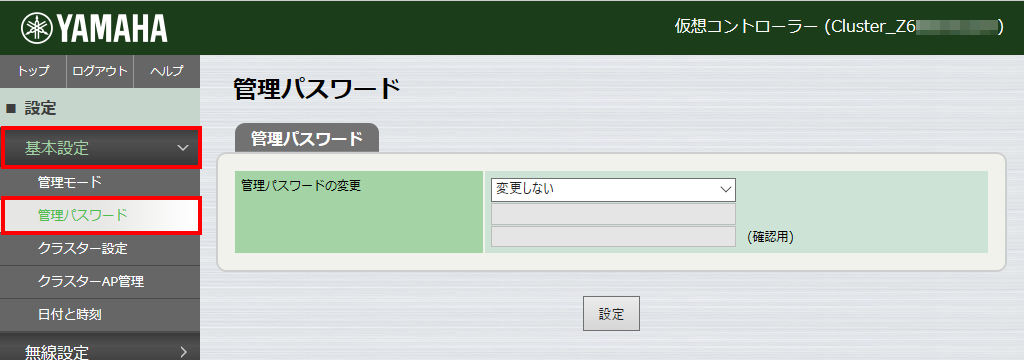The width and height of the screenshot is (1024, 360).
Task: Collapse the 基本設定 menu section
Action: point(101,148)
